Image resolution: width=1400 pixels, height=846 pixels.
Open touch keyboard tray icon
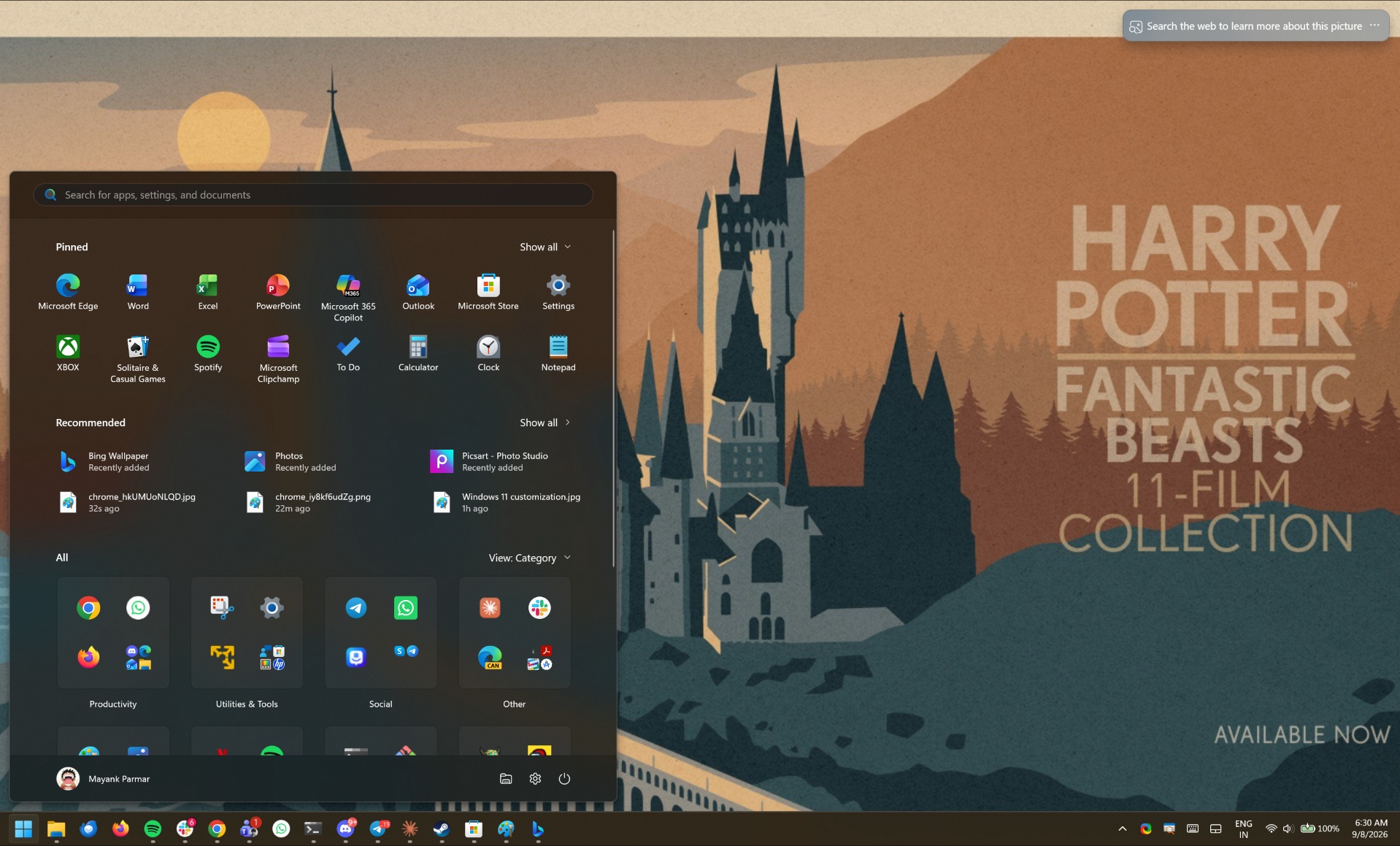tap(1193, 828)
